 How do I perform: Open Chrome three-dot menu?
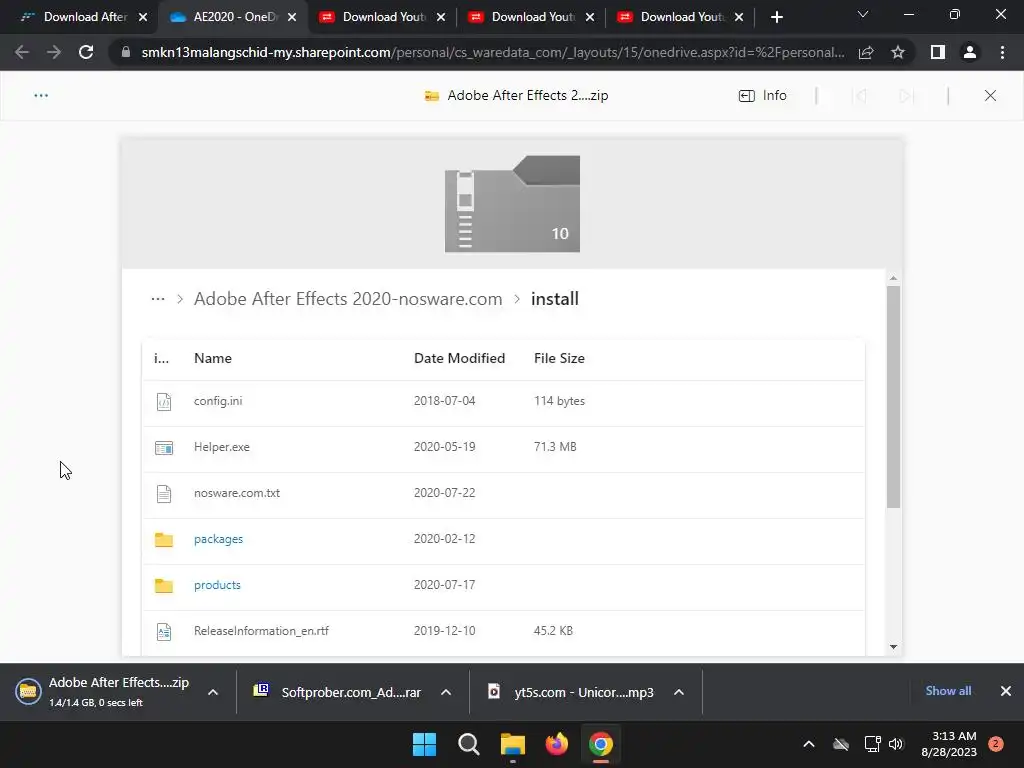(x=1002, y=52)
